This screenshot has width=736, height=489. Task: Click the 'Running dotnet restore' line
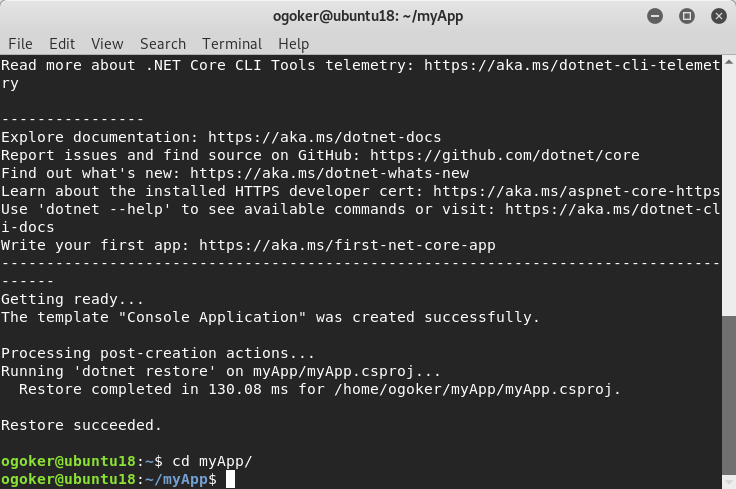click(x=221, y=371)
